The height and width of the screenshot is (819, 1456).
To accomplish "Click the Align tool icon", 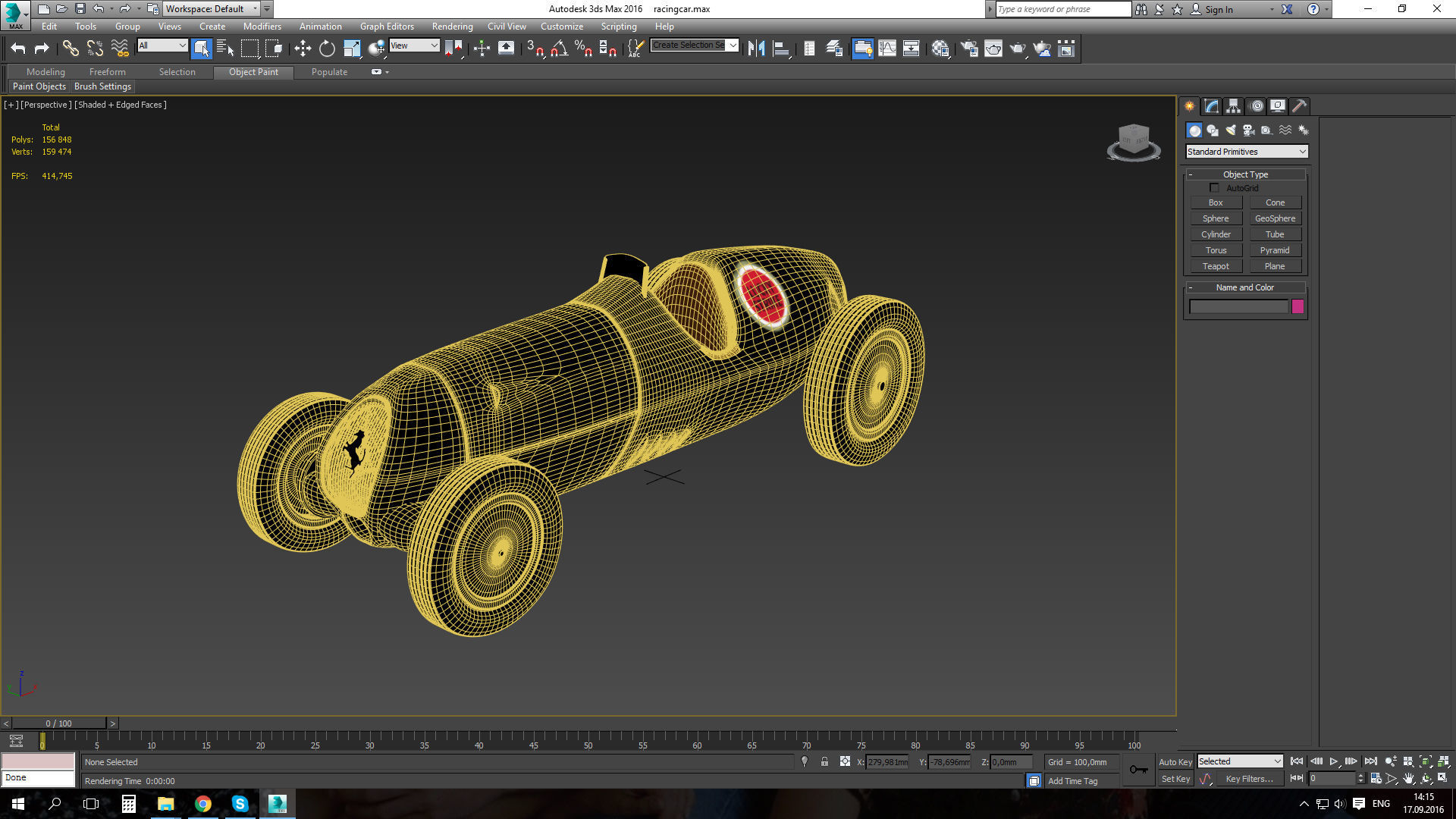I will pos(781,49).
